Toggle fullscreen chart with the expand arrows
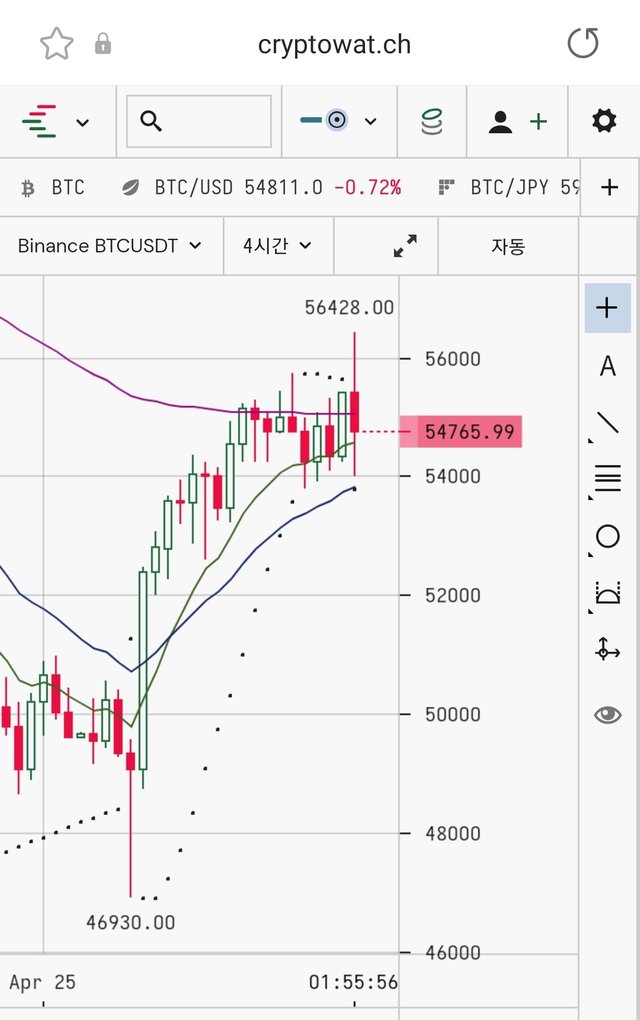The image size is (640, 1020). [405, 245]
